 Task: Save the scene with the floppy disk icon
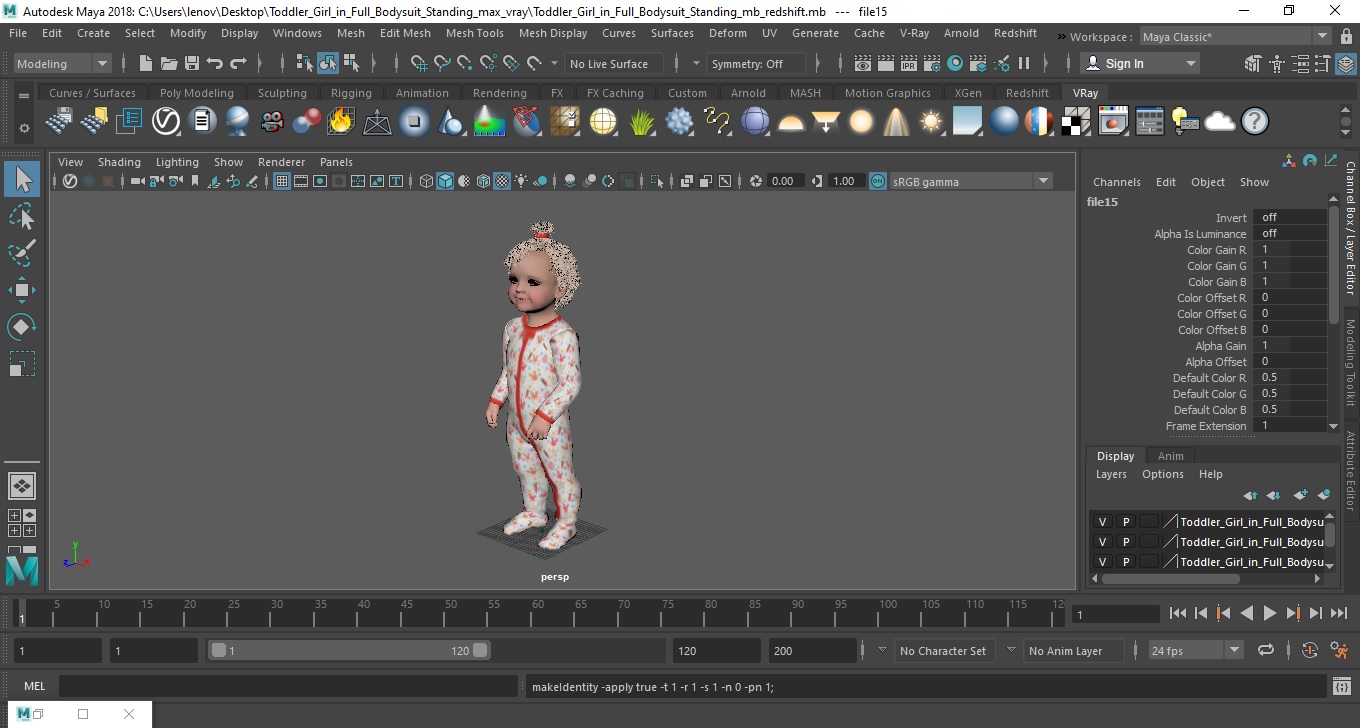[x=191, y=63]
